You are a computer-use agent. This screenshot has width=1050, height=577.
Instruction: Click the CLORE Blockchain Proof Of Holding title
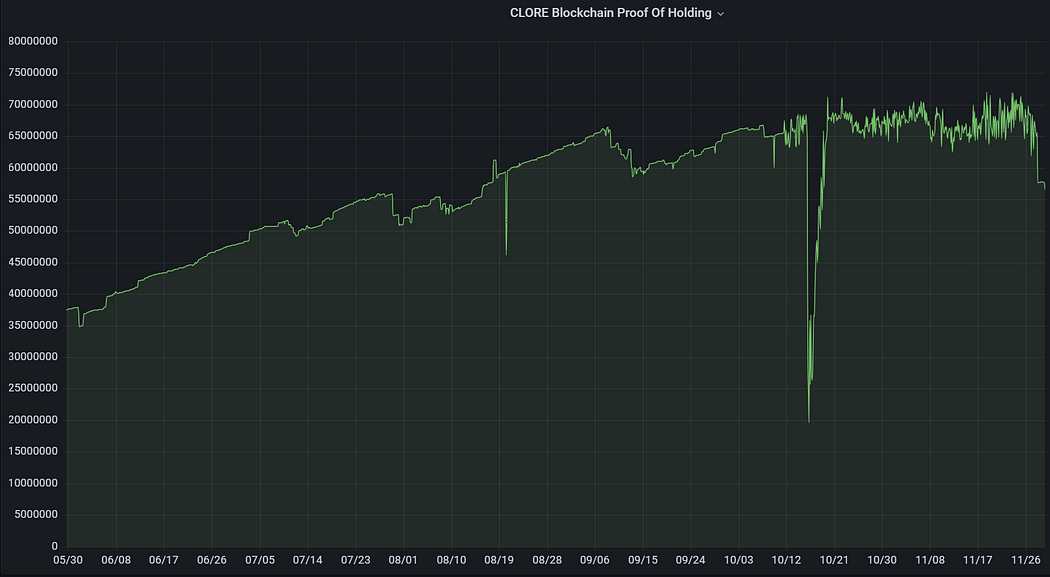[611, 13]
